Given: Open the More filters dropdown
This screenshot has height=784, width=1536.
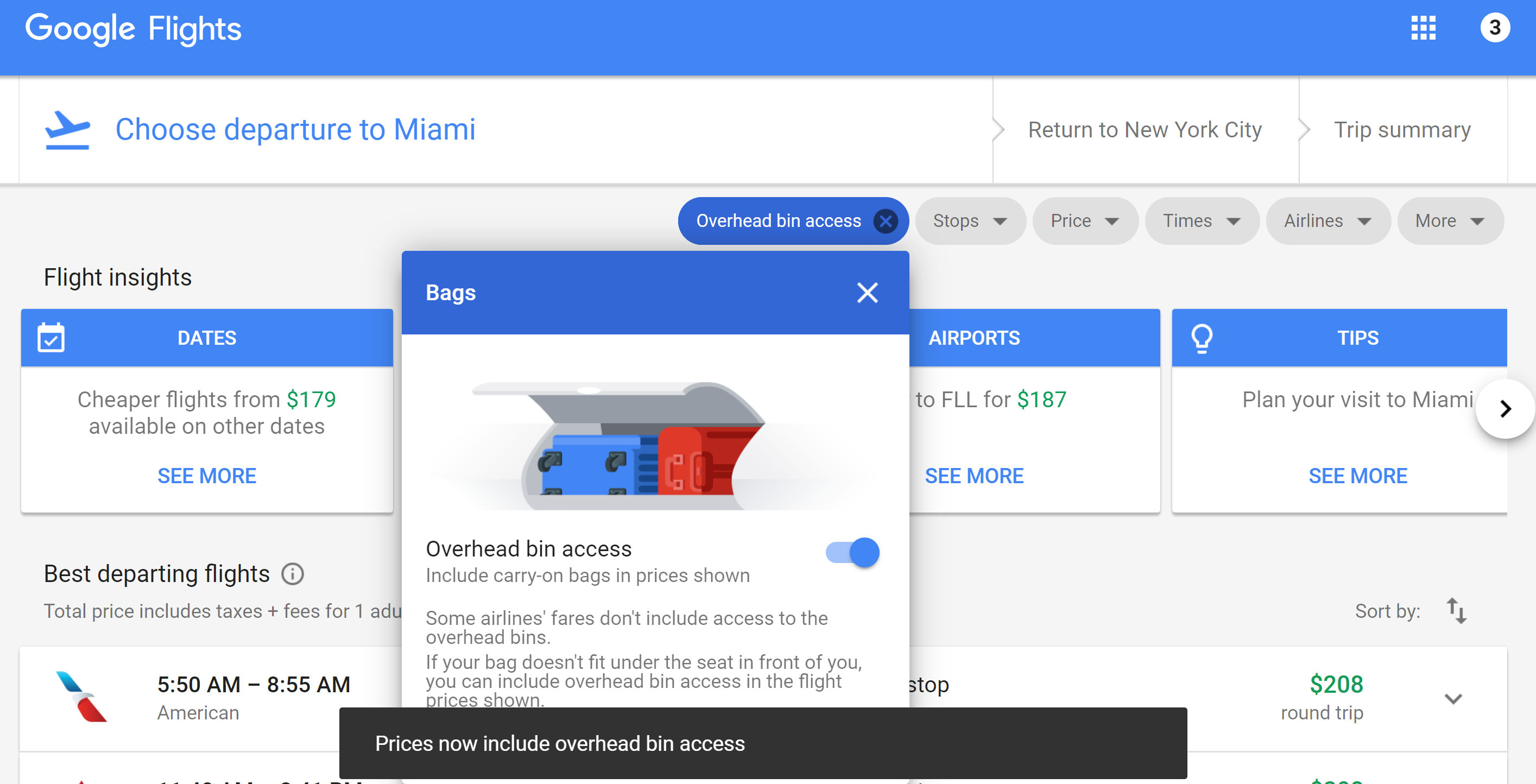Looking at the screenshot, I should point(1449,221).
